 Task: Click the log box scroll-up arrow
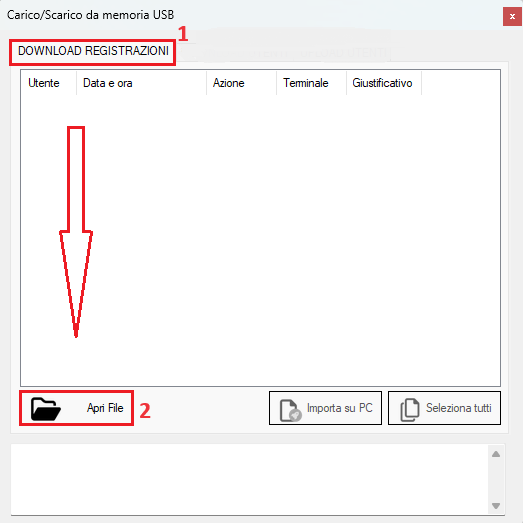(496, 454)
